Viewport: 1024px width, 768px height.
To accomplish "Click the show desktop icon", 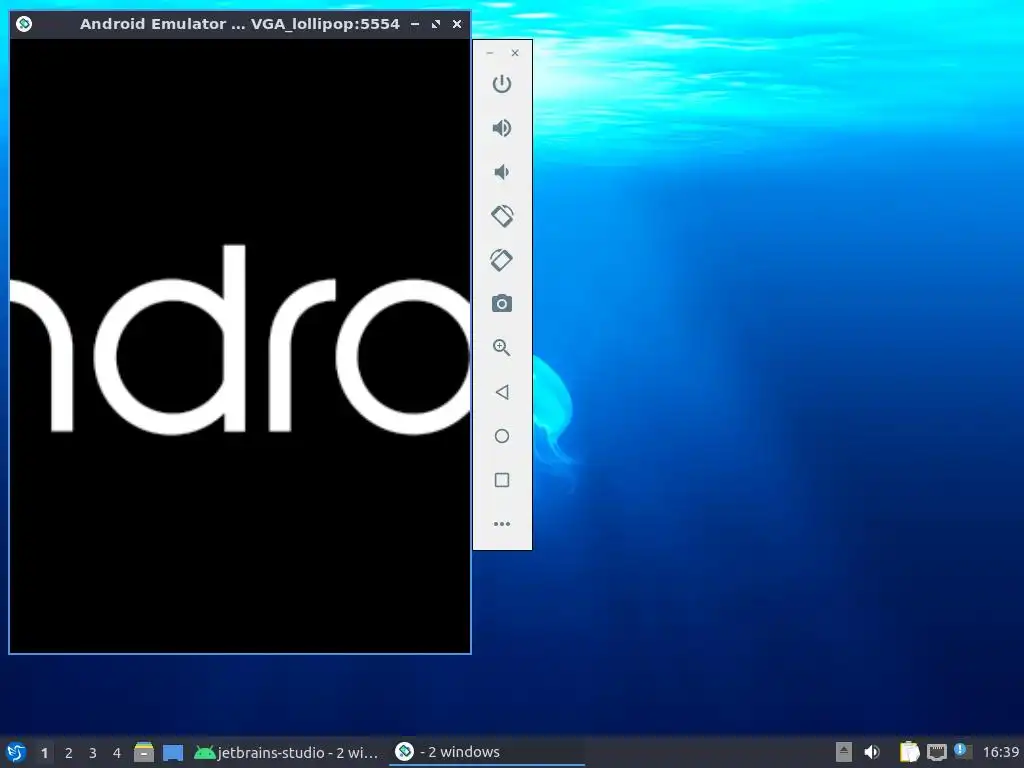I will (x=173, y=752).
